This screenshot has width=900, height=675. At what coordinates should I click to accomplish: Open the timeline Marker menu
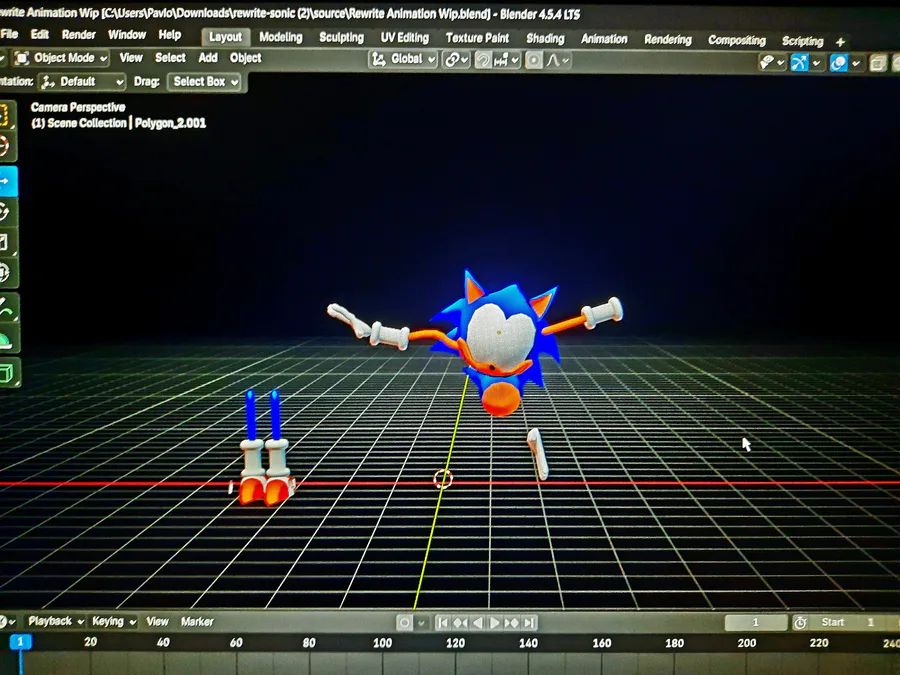pos(197,622)
